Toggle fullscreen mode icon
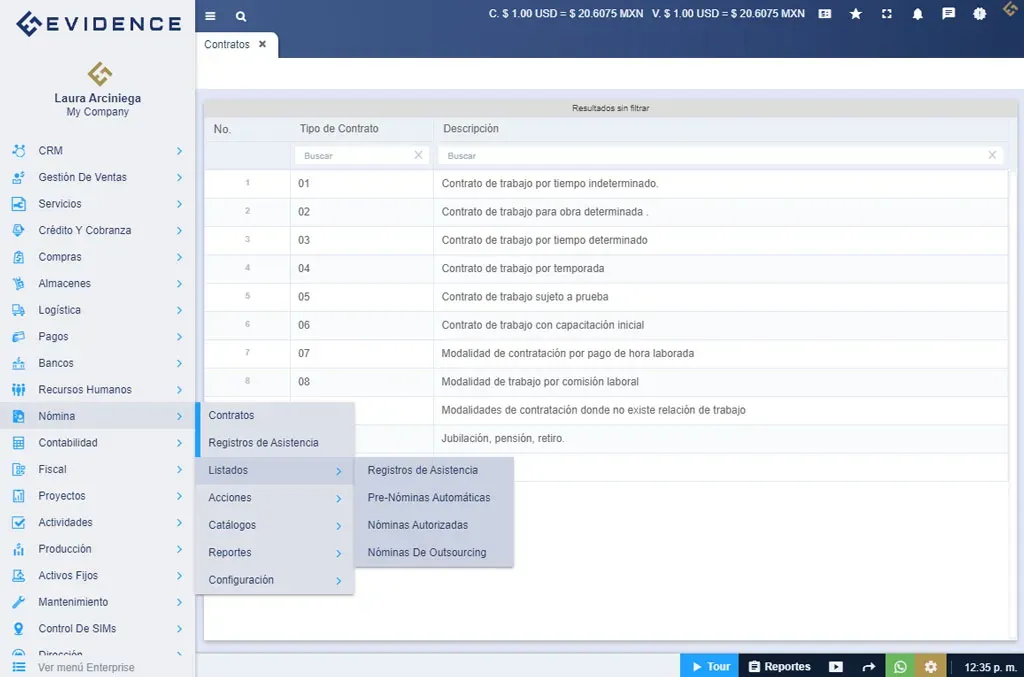1024x677 pixels. (x=886, y=14)
